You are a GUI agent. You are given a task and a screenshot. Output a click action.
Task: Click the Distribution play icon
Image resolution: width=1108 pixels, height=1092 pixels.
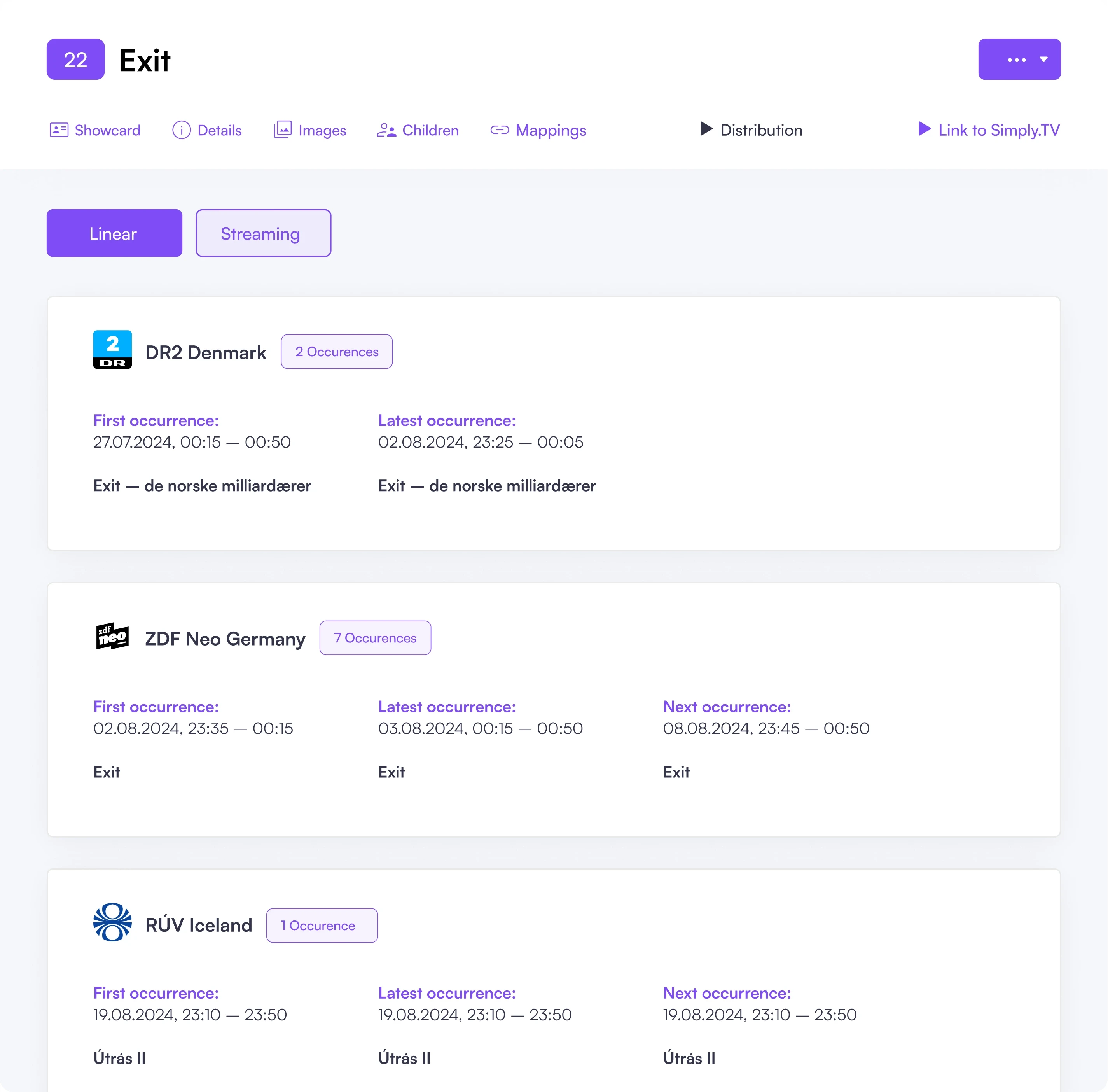coord(706,129)
